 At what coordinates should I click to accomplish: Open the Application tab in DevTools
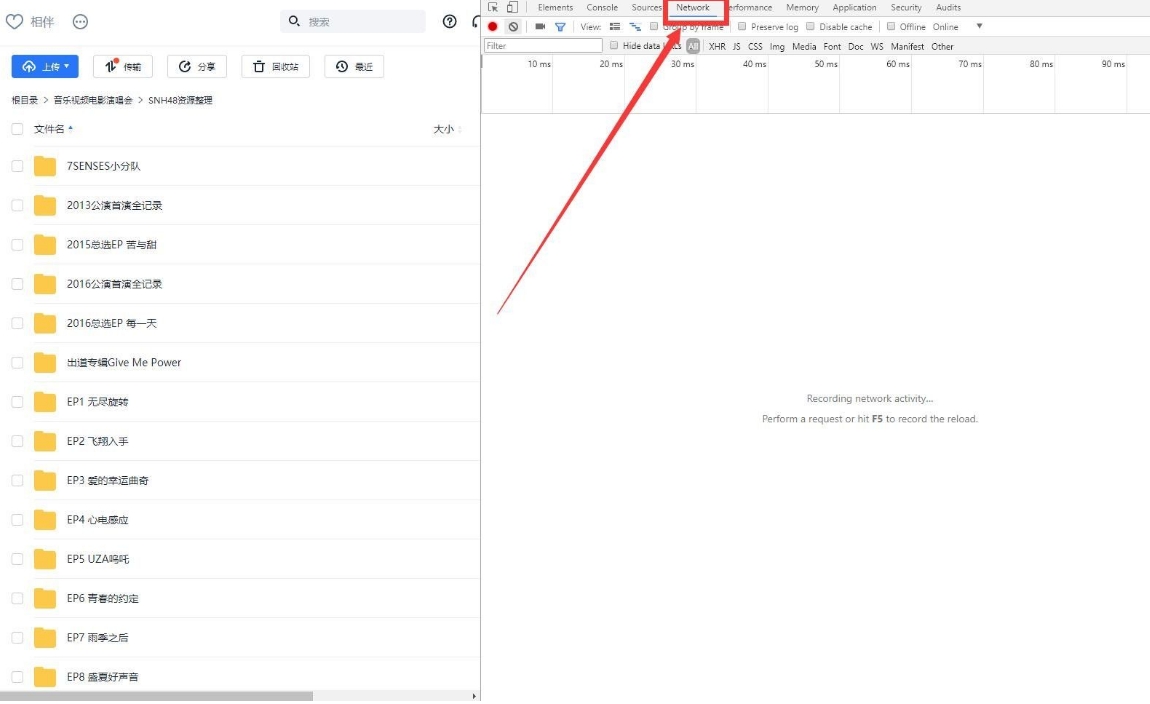[854, 7]
